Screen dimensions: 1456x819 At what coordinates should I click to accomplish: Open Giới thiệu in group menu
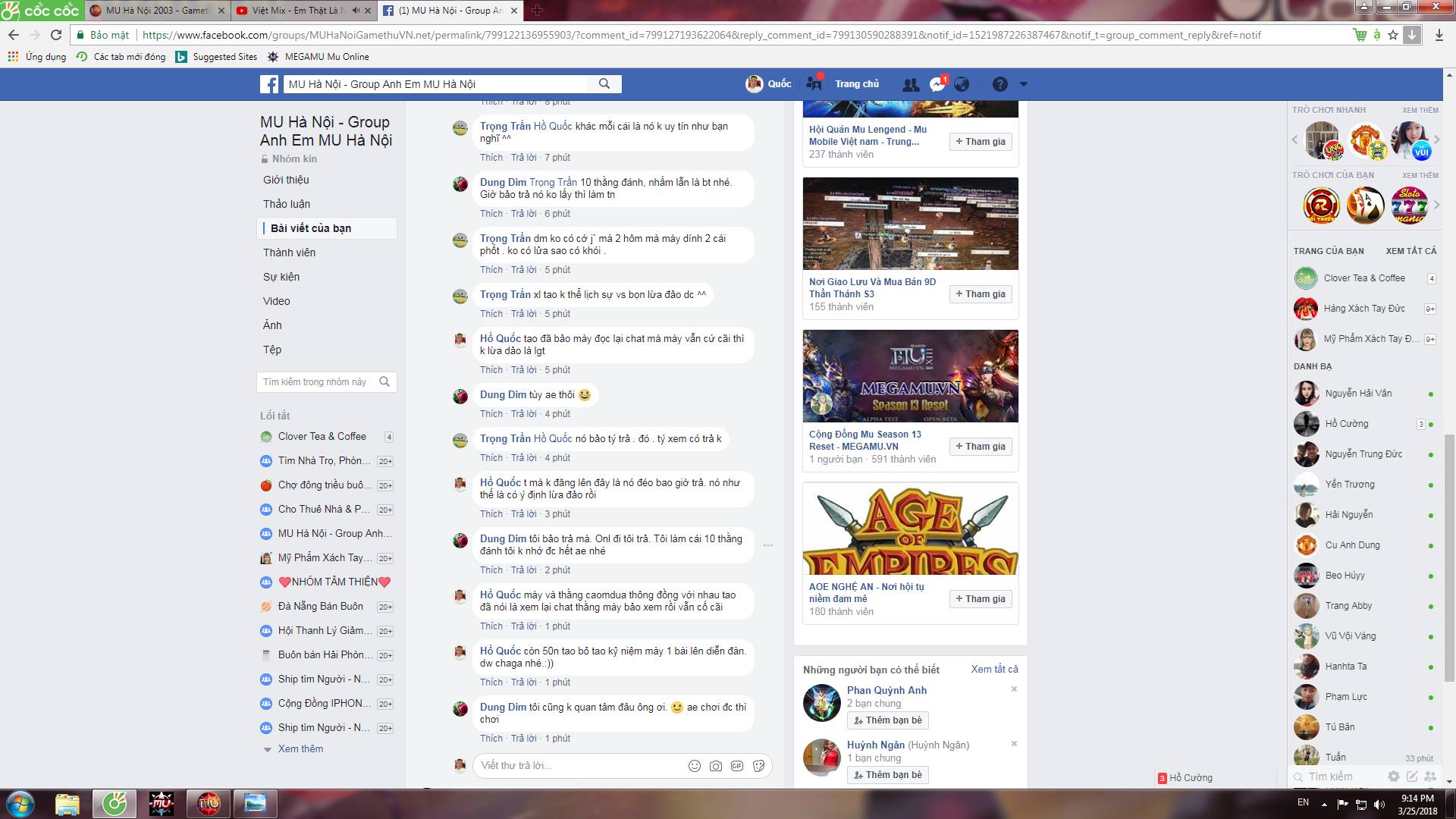[x=286, y=180]
